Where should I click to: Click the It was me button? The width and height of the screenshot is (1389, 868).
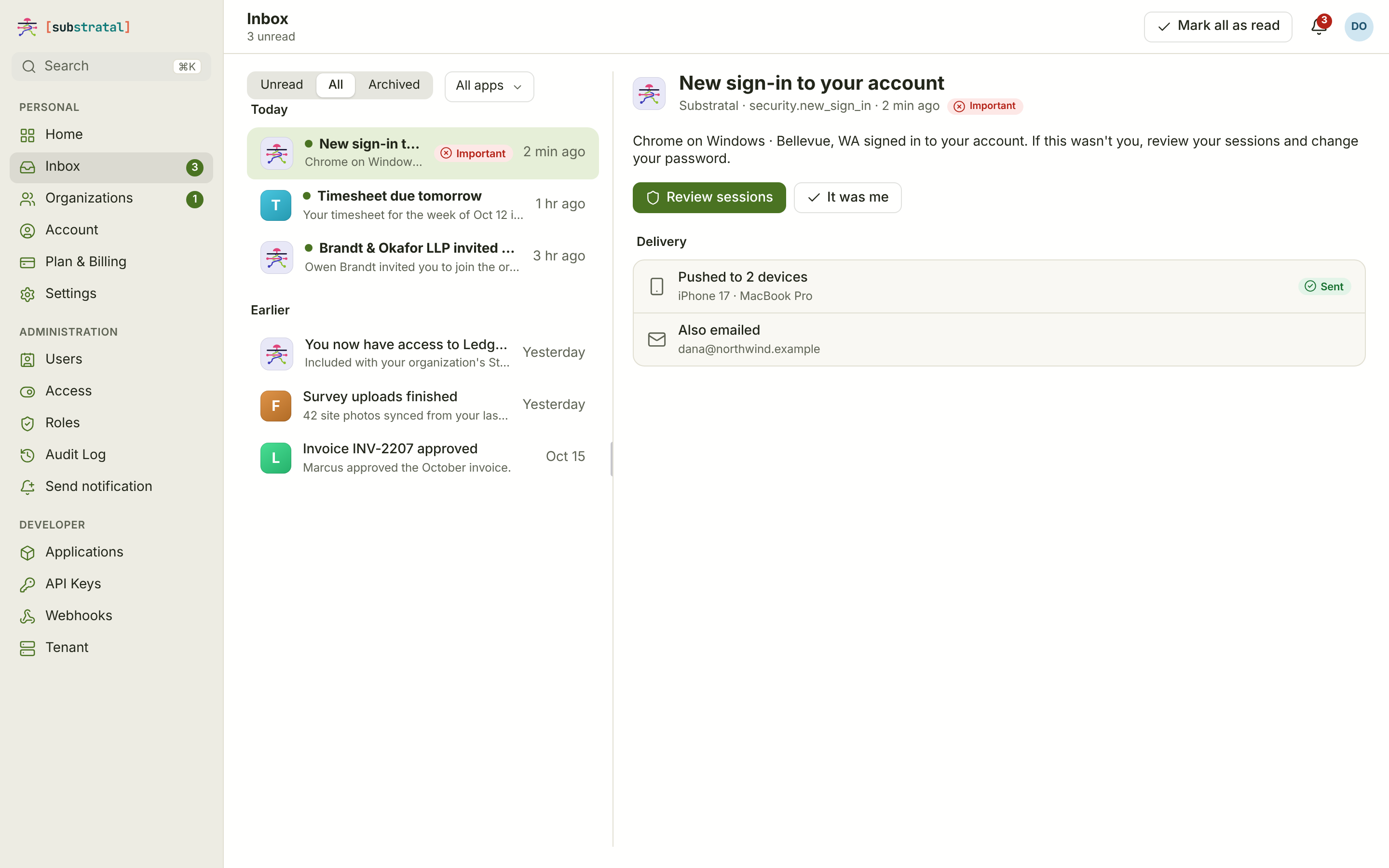[x=847, y=198]
